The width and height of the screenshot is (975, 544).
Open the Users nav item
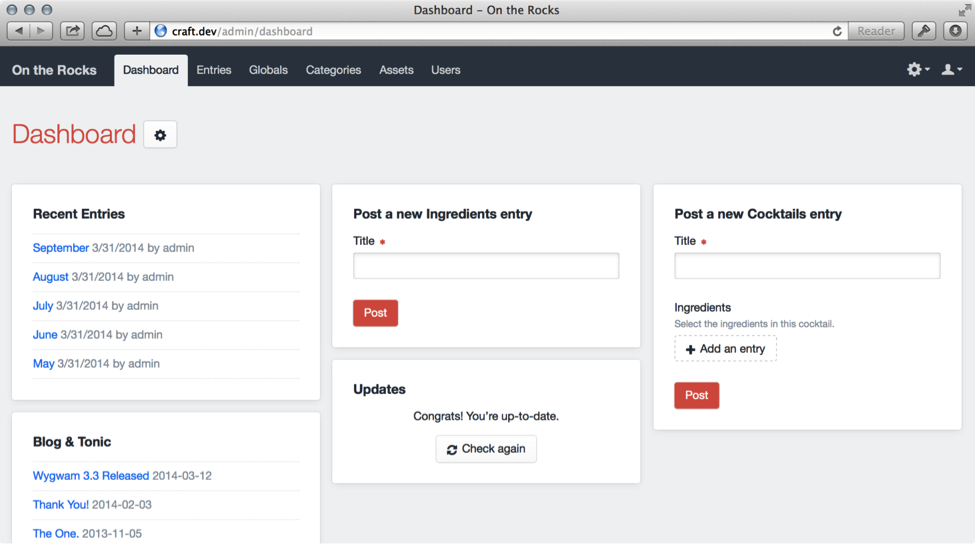pyautogui.click(x=446, y=70)
